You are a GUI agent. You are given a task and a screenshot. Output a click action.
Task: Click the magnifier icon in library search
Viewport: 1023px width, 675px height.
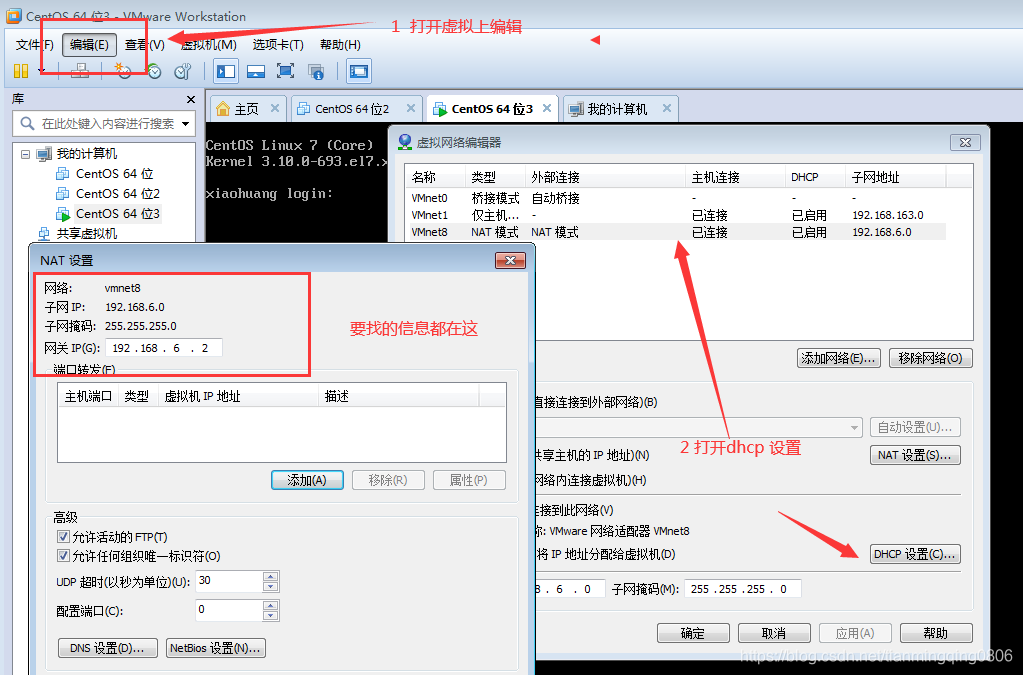tap(27, 123)
